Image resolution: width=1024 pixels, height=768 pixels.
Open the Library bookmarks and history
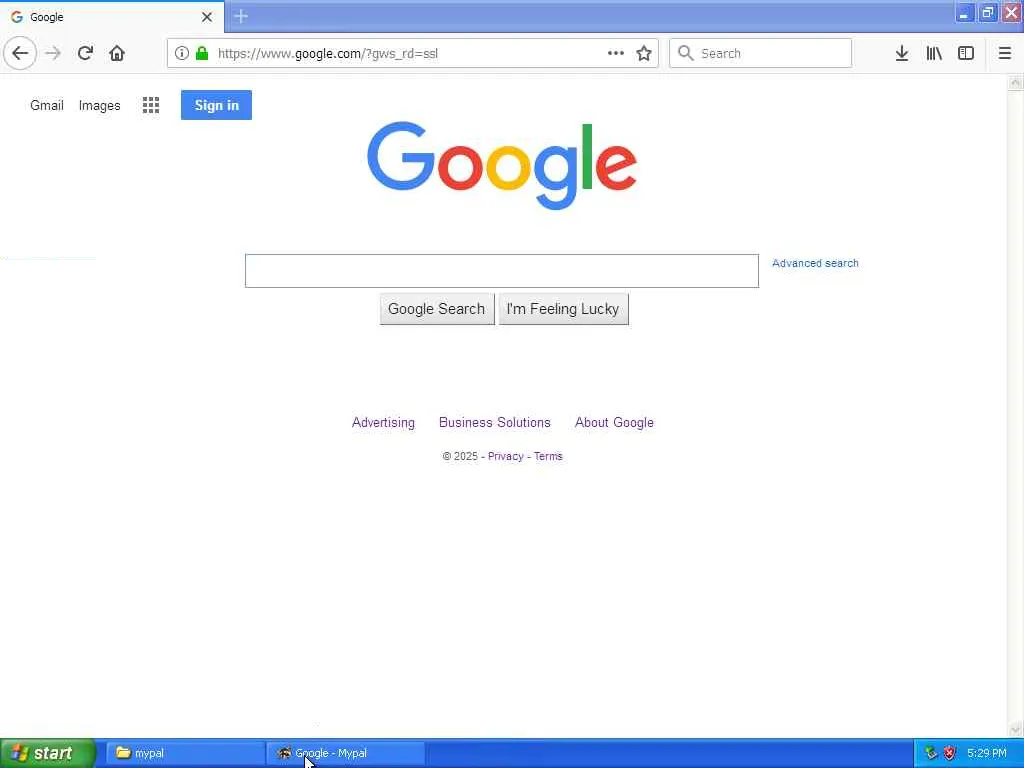coord(934,53)
